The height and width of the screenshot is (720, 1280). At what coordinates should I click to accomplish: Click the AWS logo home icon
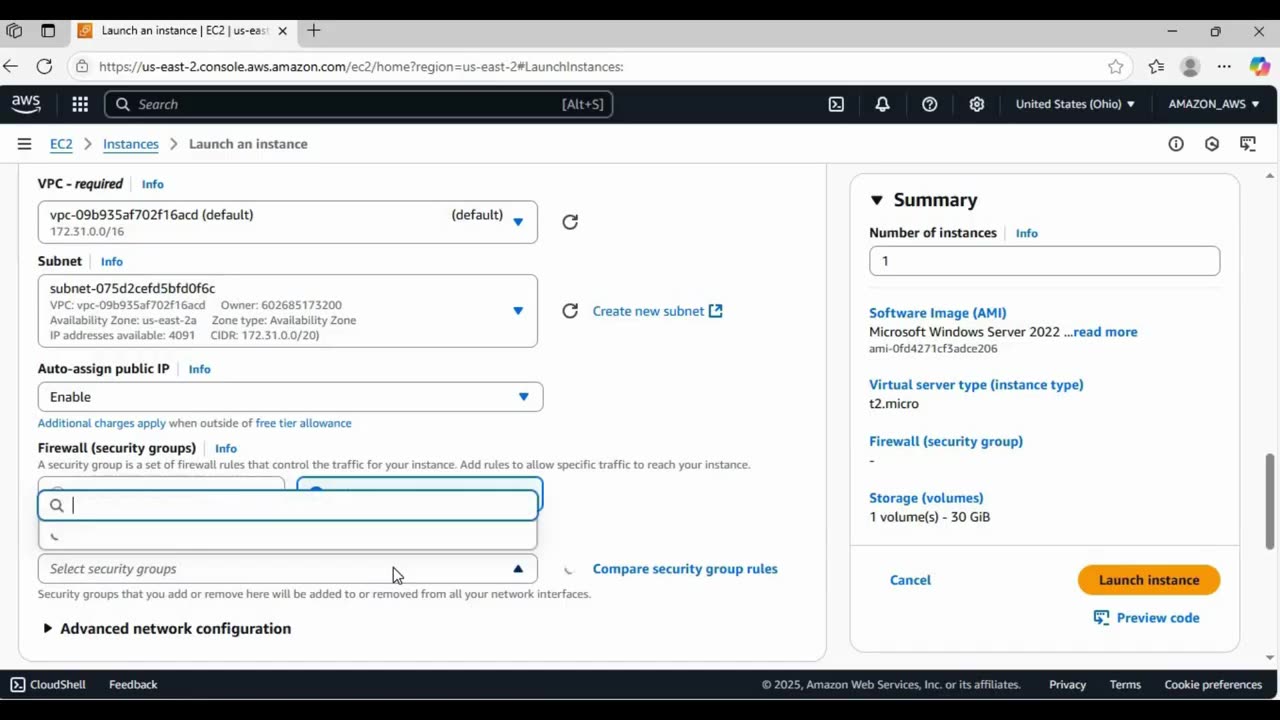[26, 104]
